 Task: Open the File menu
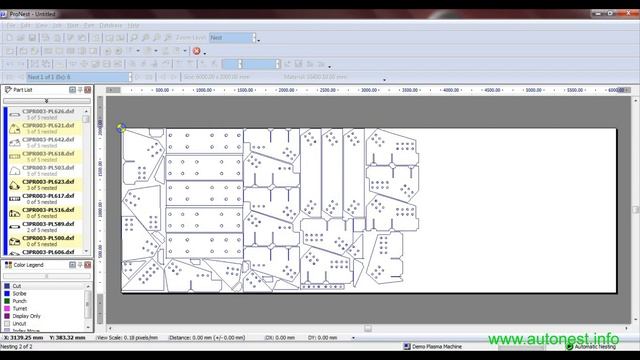(x=11, y=25)
